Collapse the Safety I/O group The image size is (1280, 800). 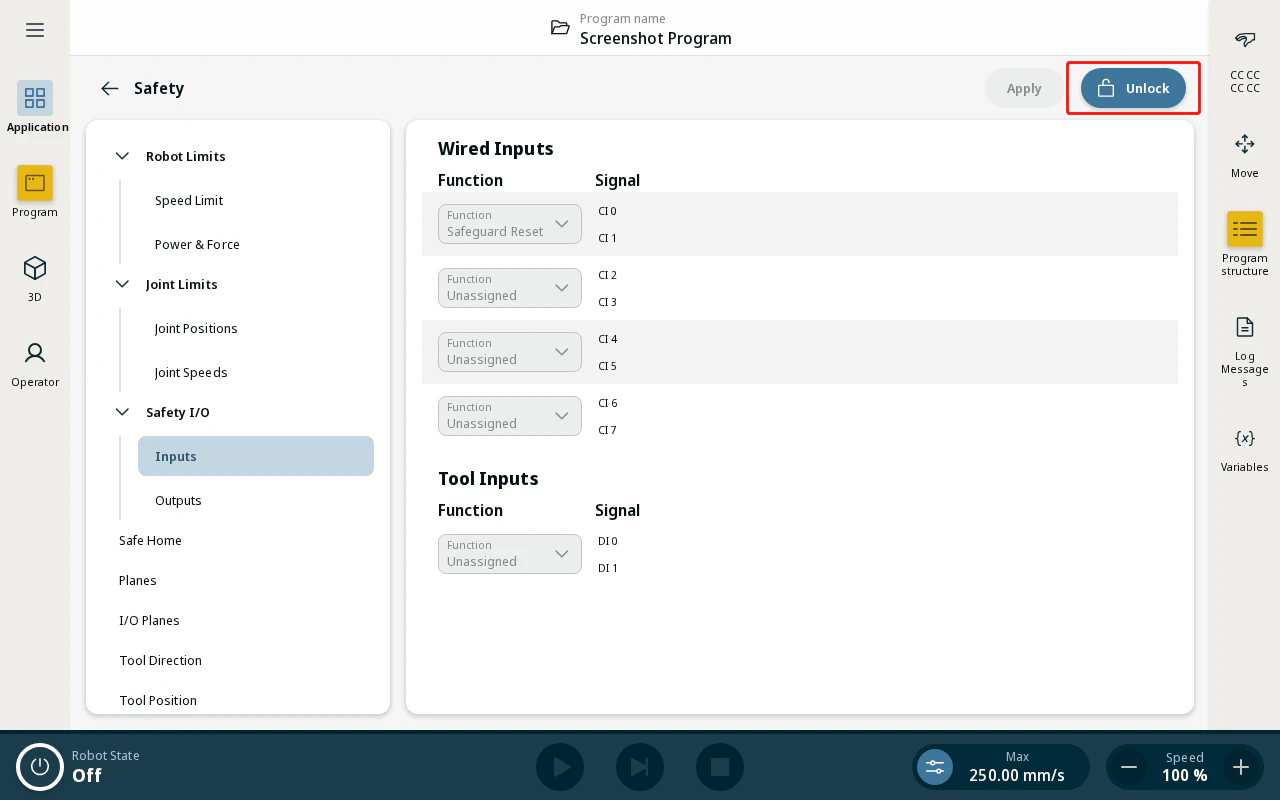[122, 412]
